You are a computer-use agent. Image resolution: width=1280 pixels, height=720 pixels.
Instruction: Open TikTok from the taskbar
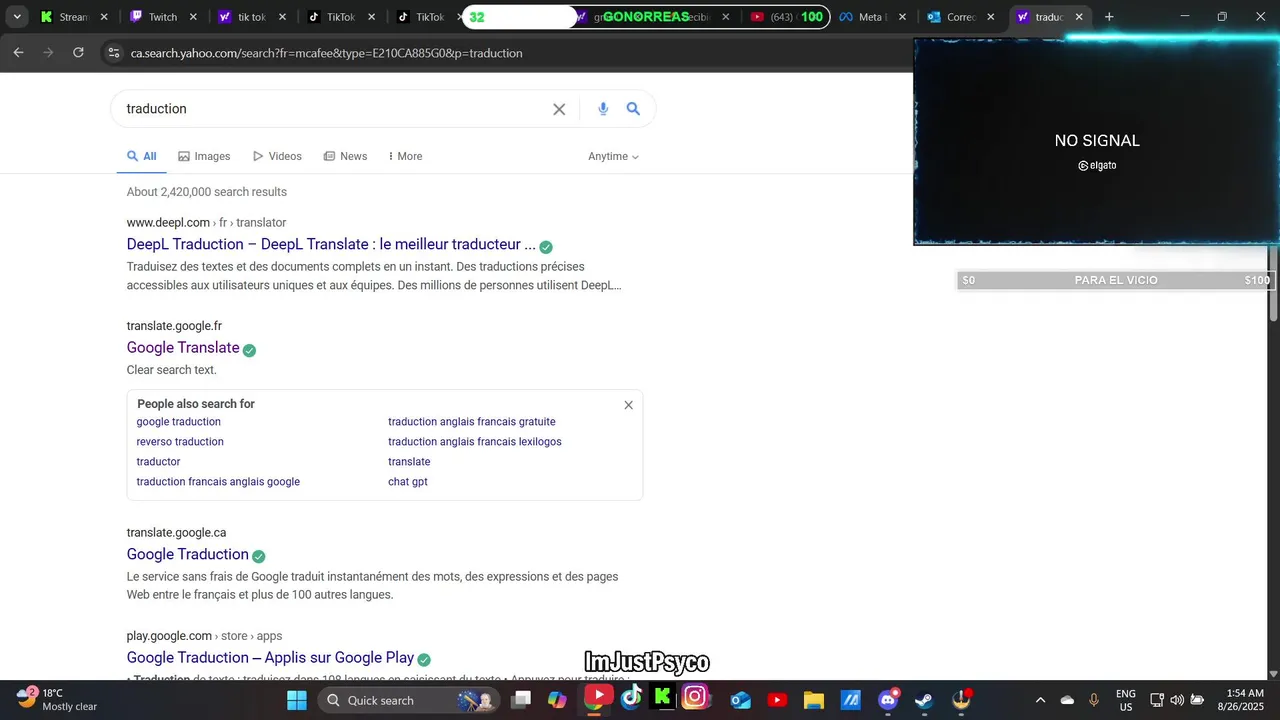coord(631,697)
